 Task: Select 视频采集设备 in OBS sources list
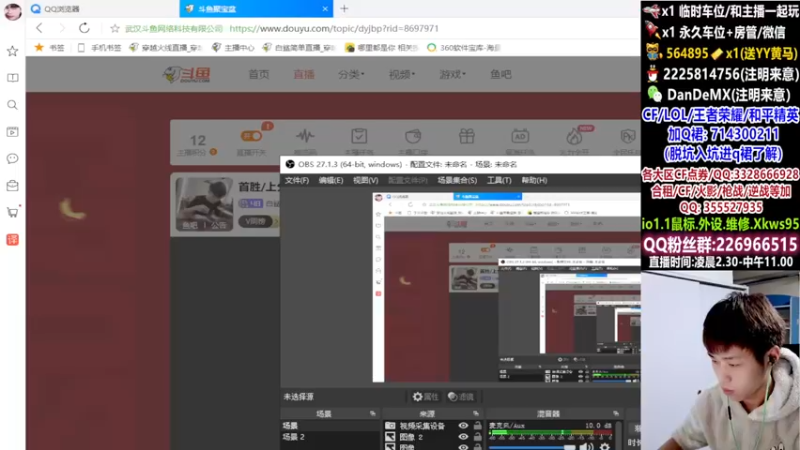click(422, 426)
